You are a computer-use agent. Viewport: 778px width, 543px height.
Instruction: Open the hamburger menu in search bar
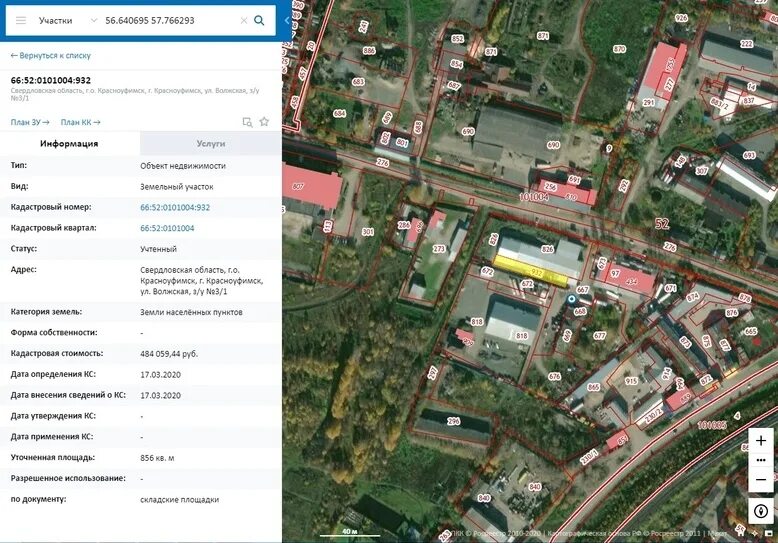point(20,20)
